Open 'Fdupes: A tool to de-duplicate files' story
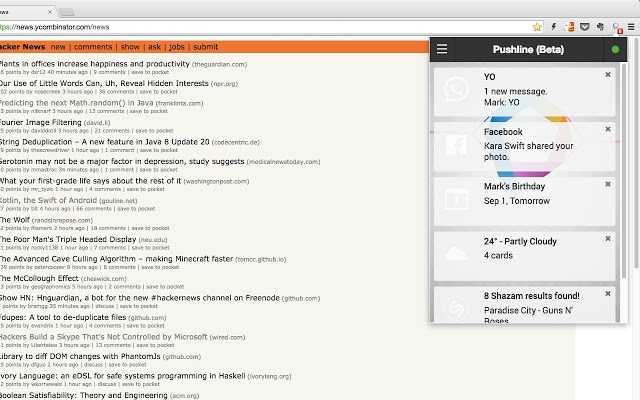Screen dimensions: 640x400 pos(63,317)
